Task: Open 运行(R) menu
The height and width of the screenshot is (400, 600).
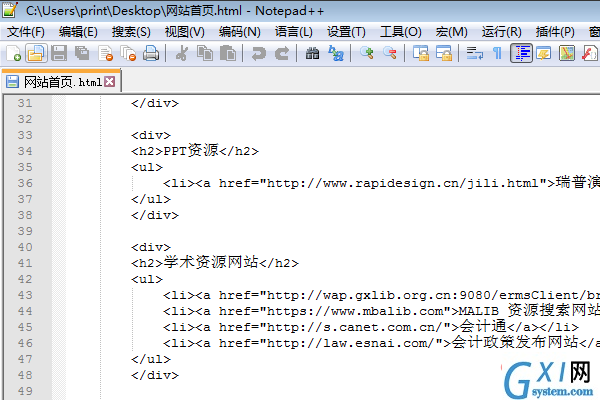Action: [x=501, y=32]
